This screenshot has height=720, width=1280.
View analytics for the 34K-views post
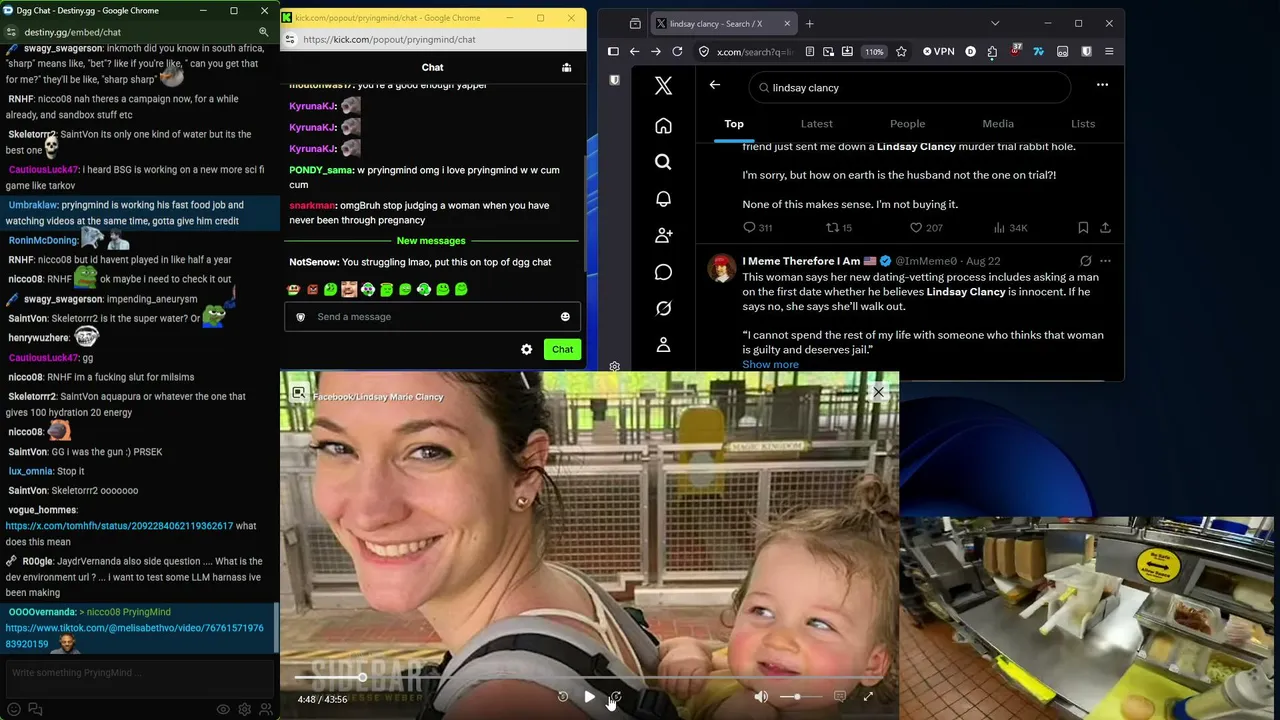click(x=1010, y=228)
